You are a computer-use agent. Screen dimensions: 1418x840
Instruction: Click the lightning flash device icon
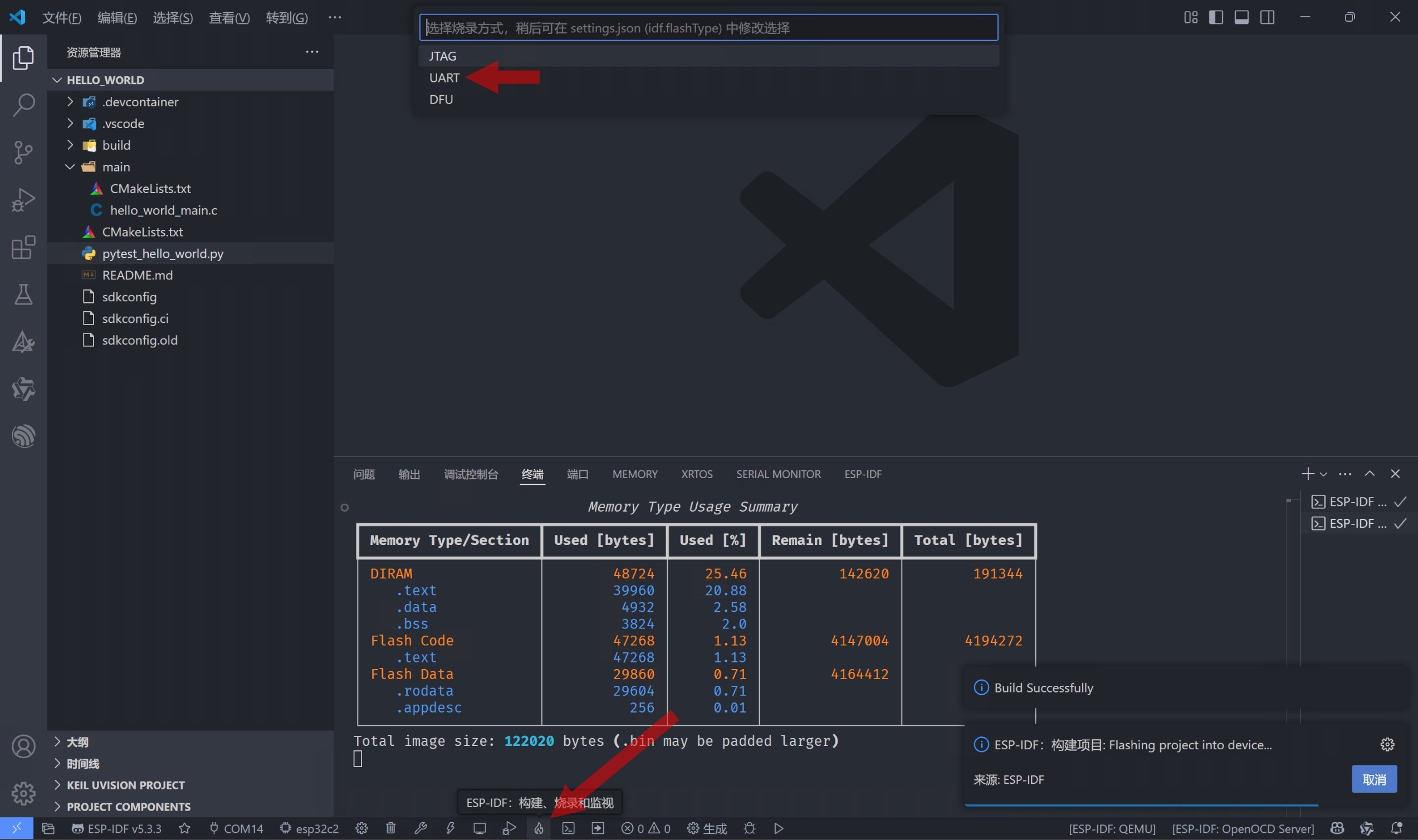pyautogui.click(x=450, y=828)
